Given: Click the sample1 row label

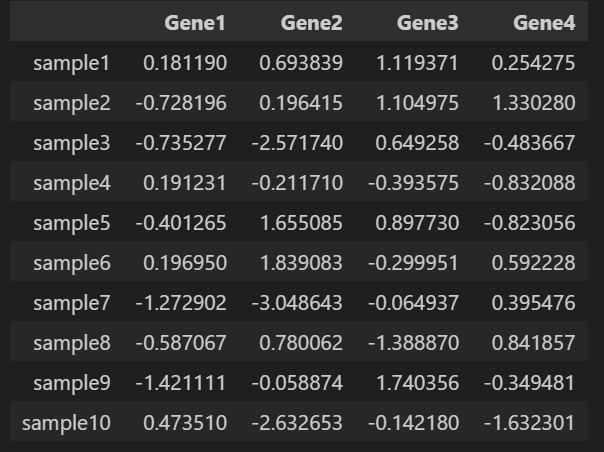Looking at the screenshot, I should pos(72,63).
